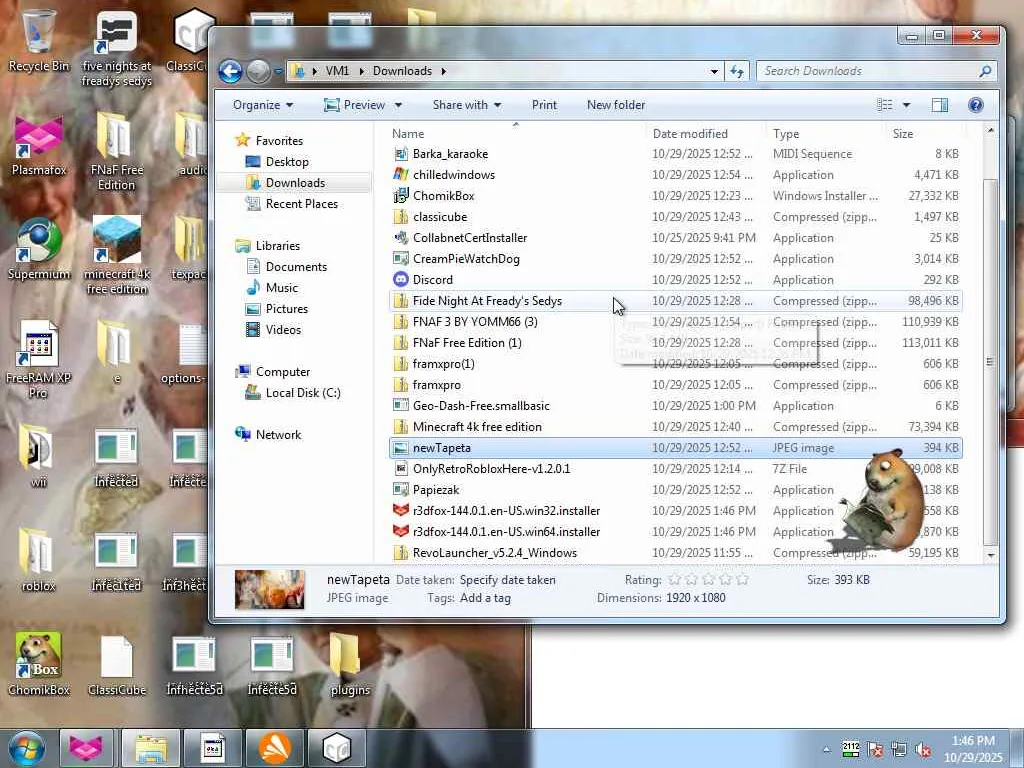Image resolution: width=1024 pixels, height=768 pixels.
Task: Select minecraft 4k free edition desktop shortcut
Action: click(x=117, y=255)
